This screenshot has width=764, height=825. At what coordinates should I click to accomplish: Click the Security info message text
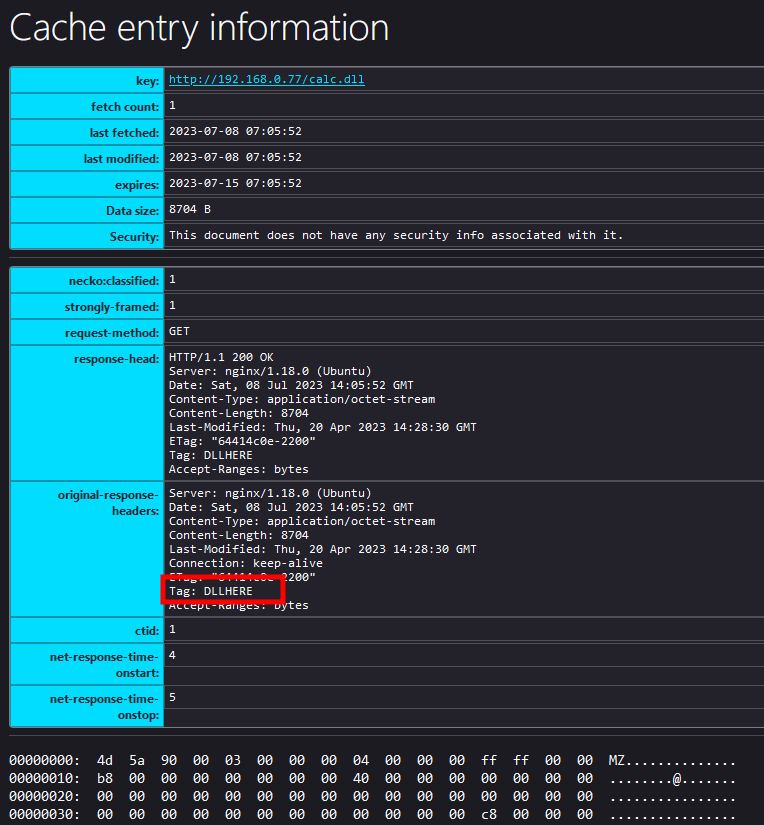(x=396, y=236)
